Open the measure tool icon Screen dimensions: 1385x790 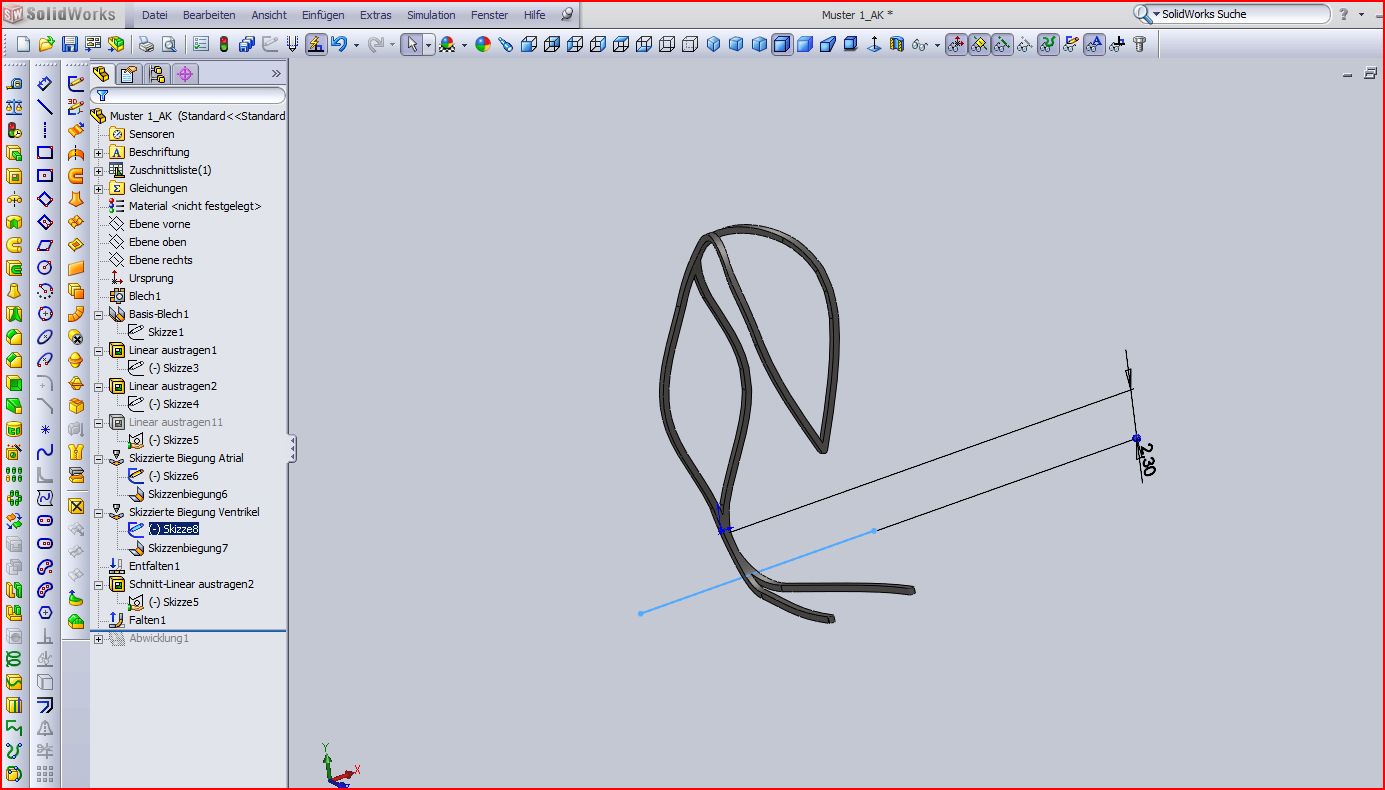(14, 84)
